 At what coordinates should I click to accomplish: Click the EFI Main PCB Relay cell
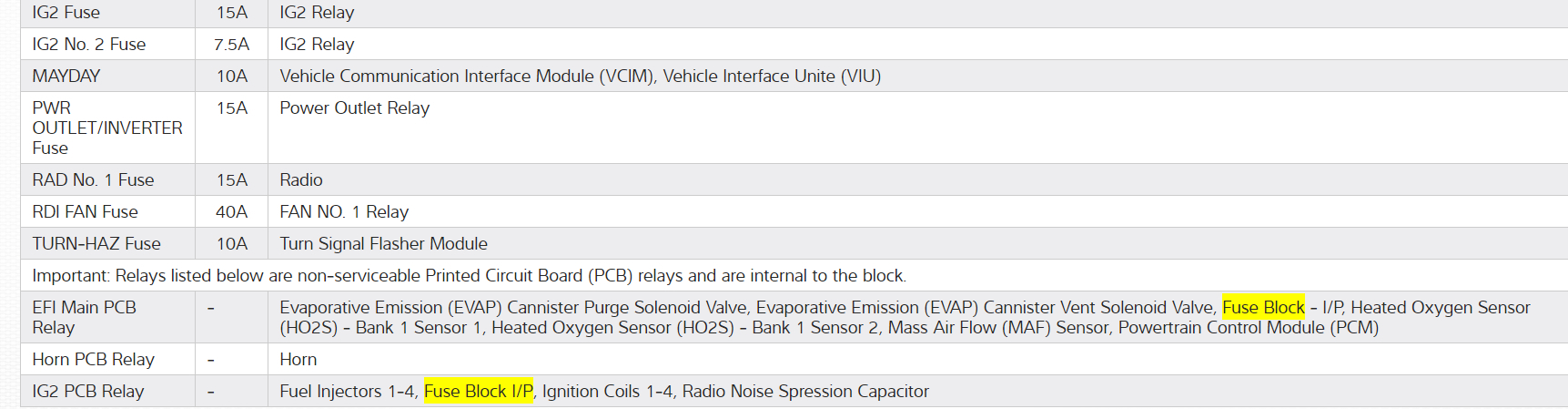[x=84, y=317]
